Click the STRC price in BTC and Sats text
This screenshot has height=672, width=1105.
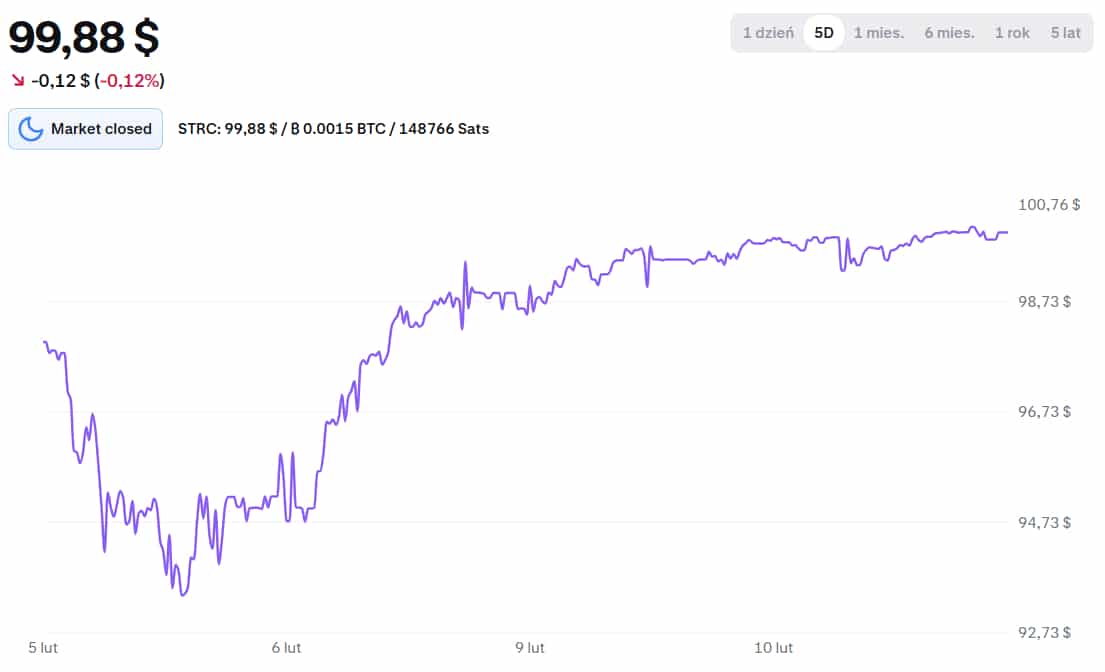point(333,129)
